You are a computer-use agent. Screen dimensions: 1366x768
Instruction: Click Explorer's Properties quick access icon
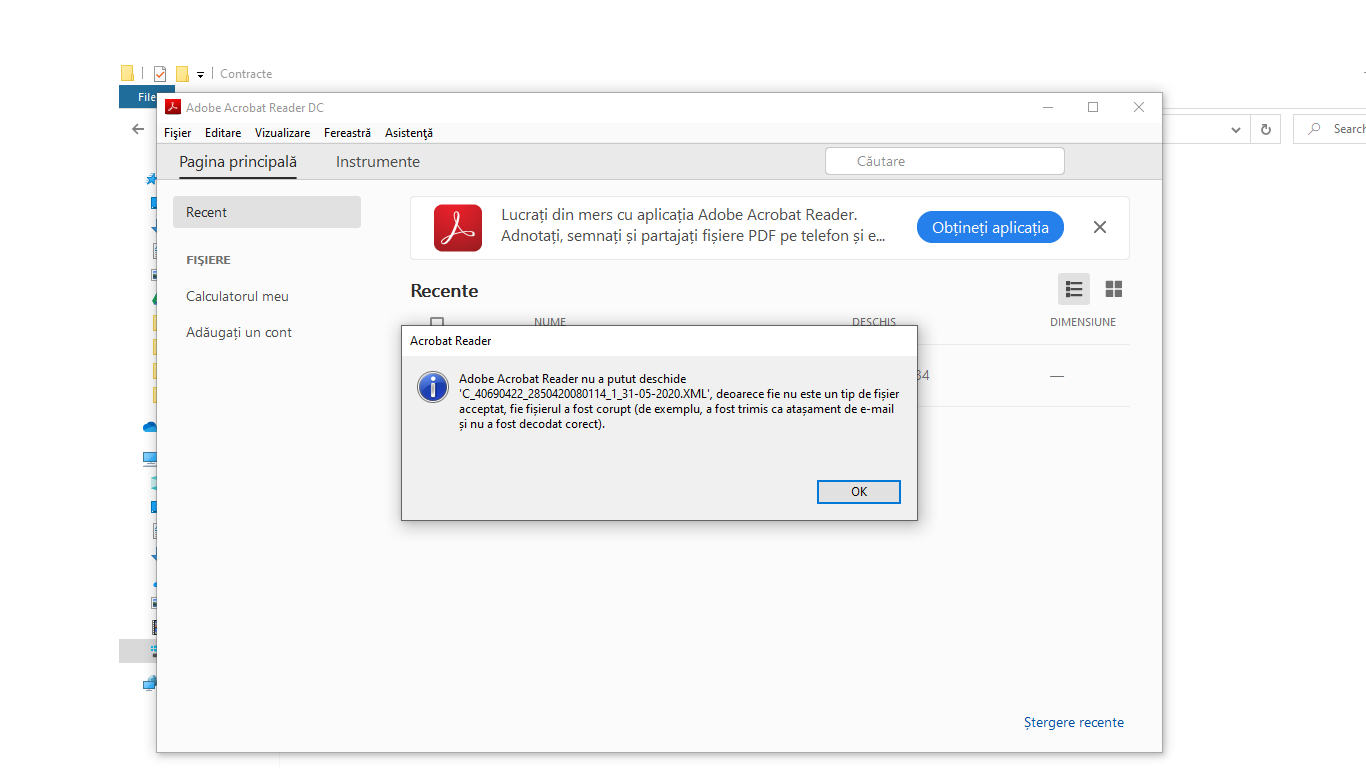(160, 73)
